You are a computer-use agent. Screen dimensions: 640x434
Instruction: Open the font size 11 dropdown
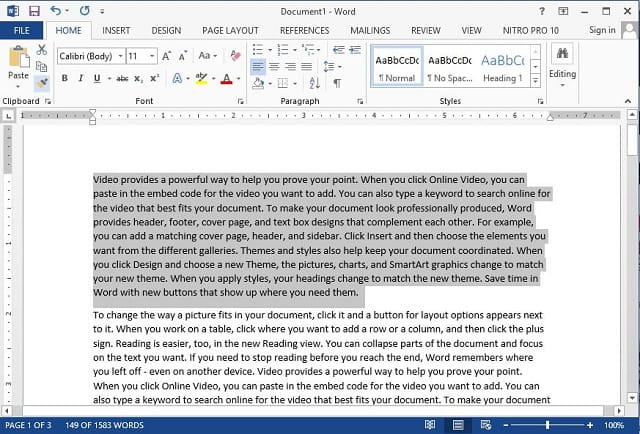[x=152, y=56]
